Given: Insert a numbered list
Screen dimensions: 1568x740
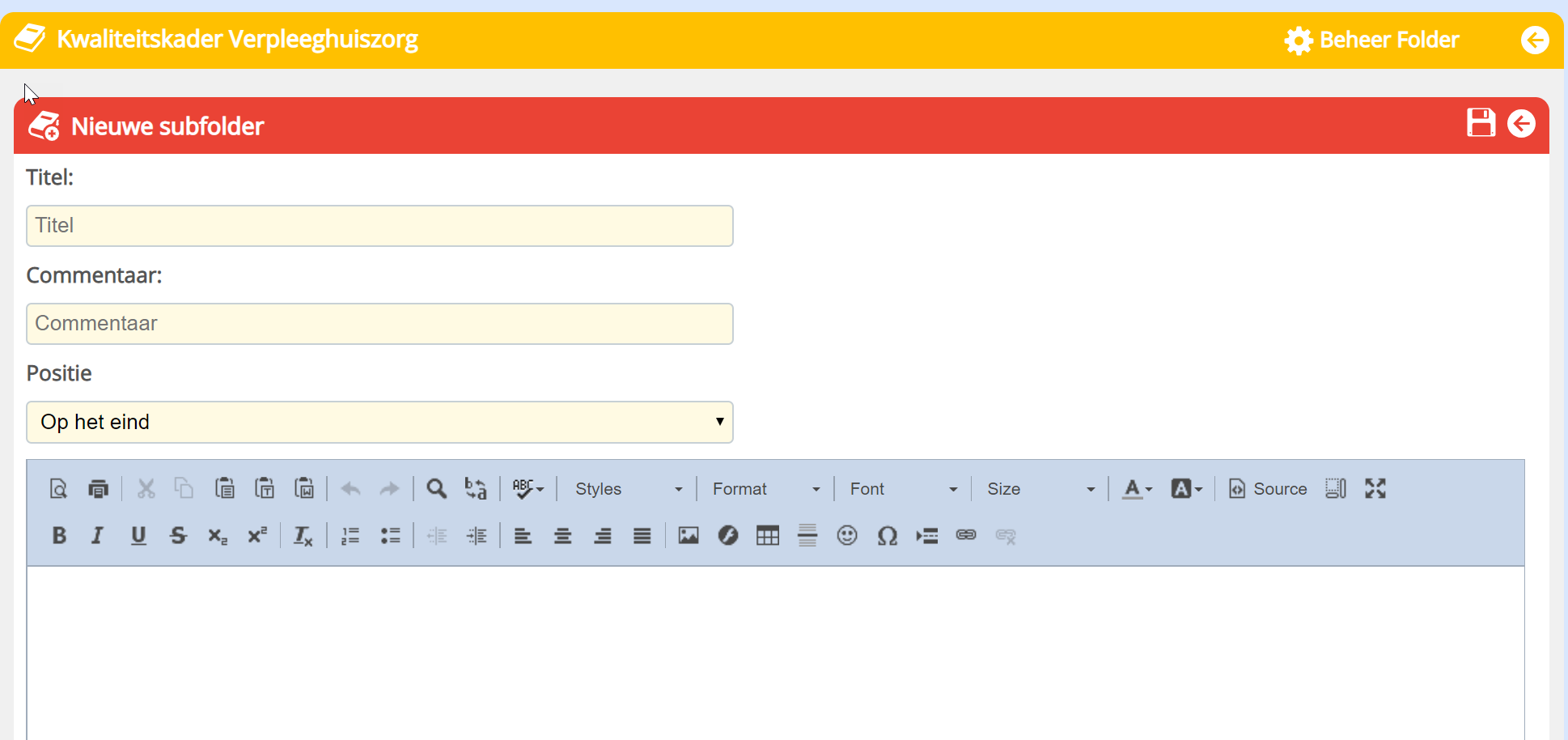Looking at the screenshot, I should (350, 536).
